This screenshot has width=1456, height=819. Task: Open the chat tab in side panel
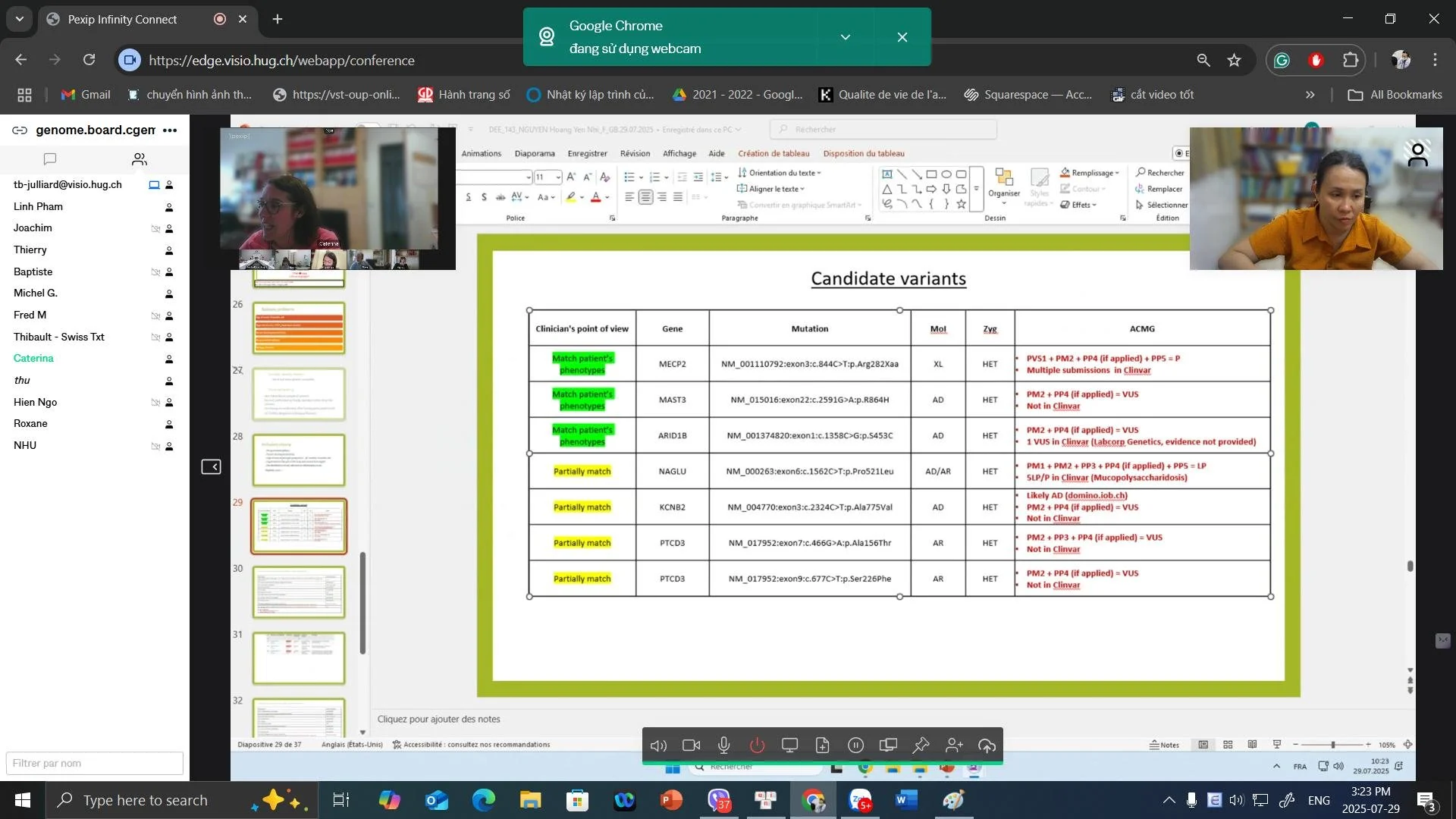(50, 158)
